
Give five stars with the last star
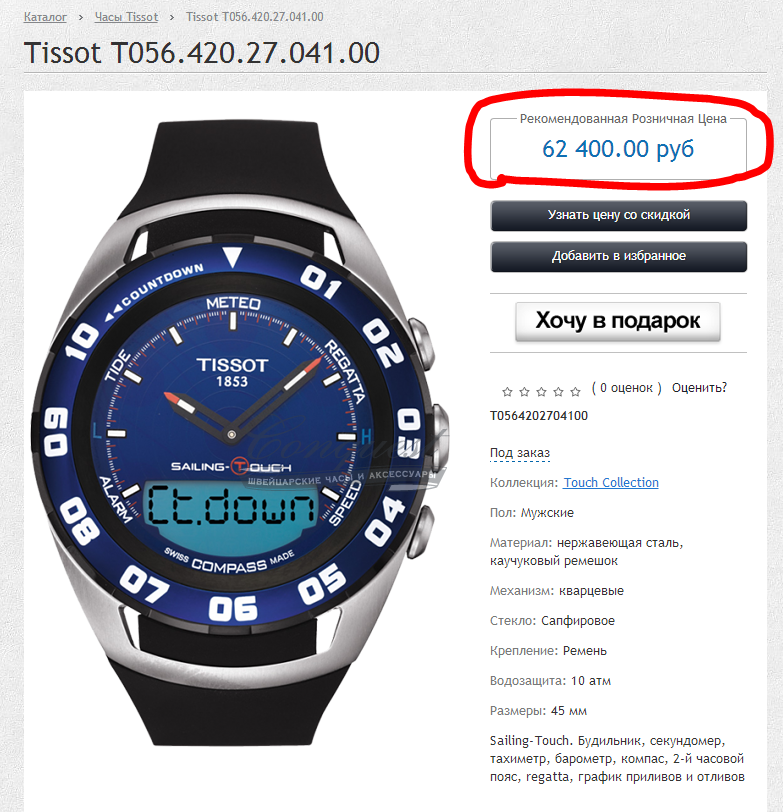(x=575, y=392)
